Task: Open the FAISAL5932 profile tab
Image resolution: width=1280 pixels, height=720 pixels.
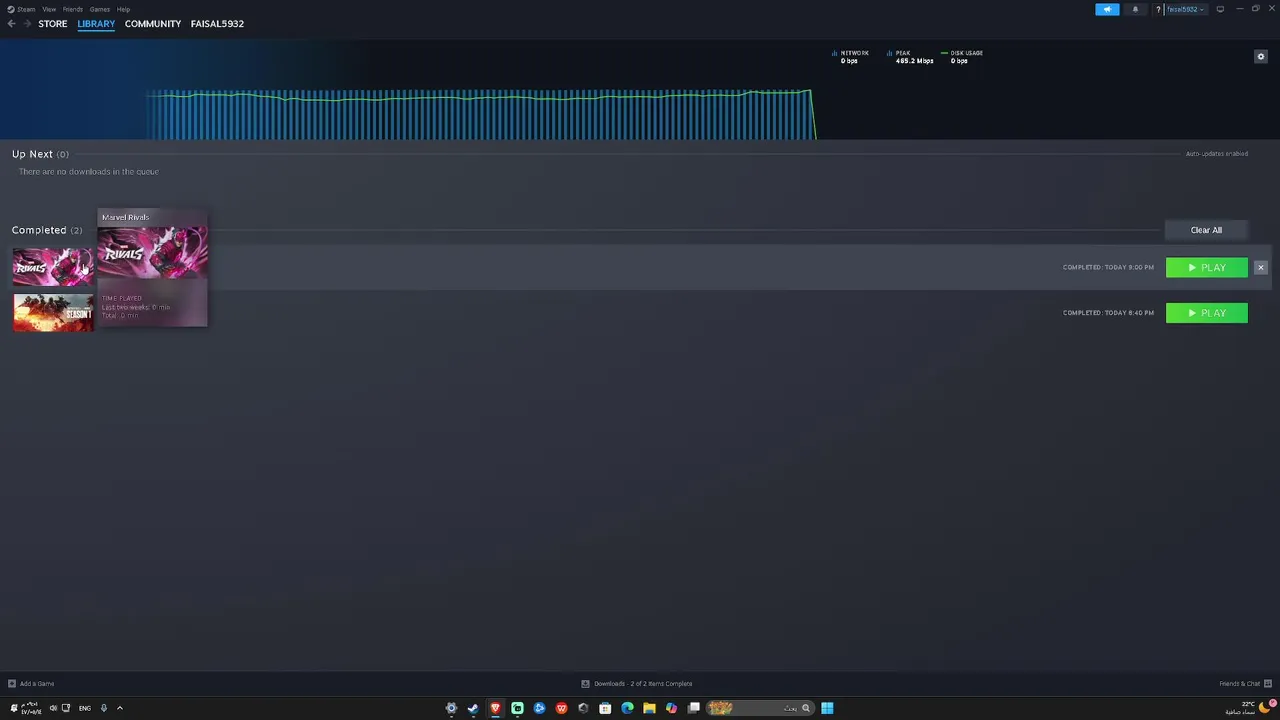Action: pyautogui.click(x=217, y=24)
